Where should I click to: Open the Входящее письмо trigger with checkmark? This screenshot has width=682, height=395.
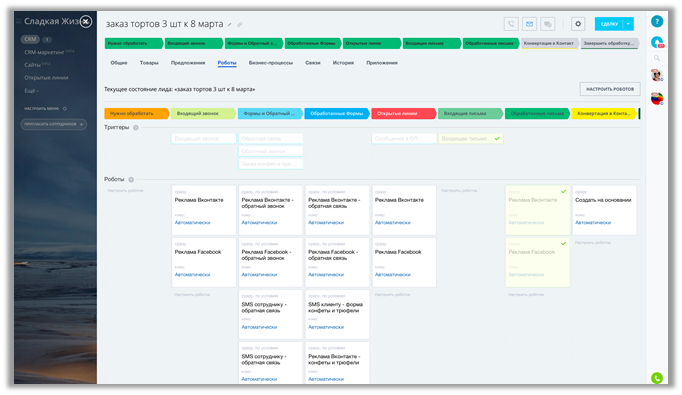click(x=471, y=139)
